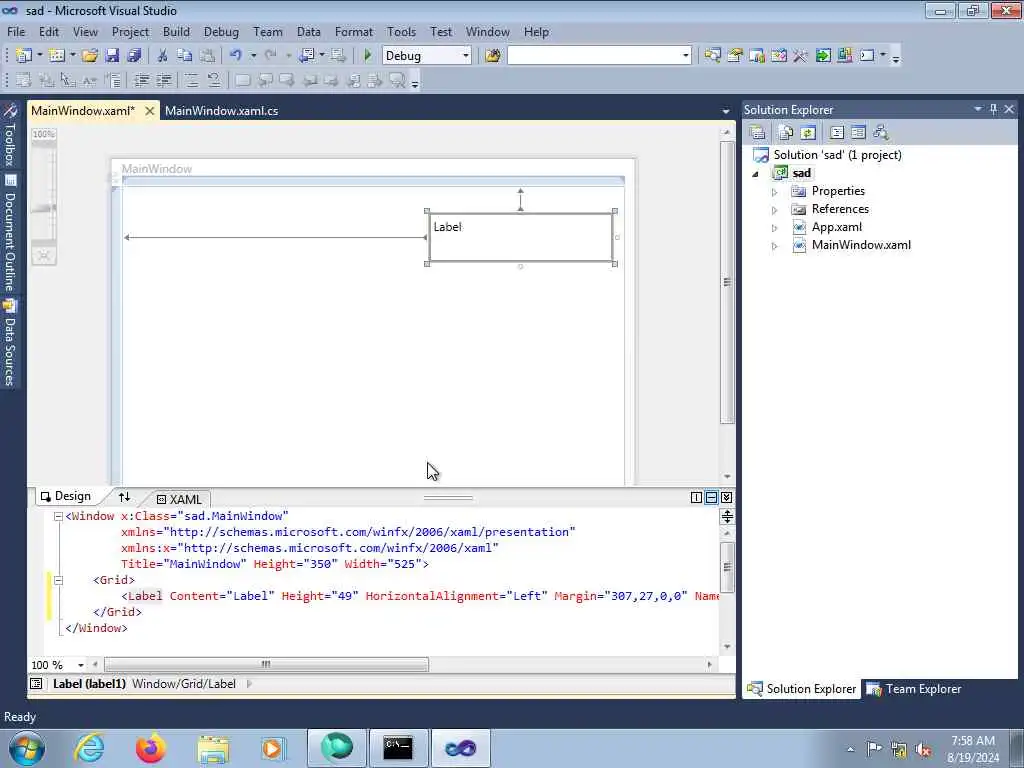Switch to vertical split view
Screen dimensions: 1024x768
(x=696, y=498)
